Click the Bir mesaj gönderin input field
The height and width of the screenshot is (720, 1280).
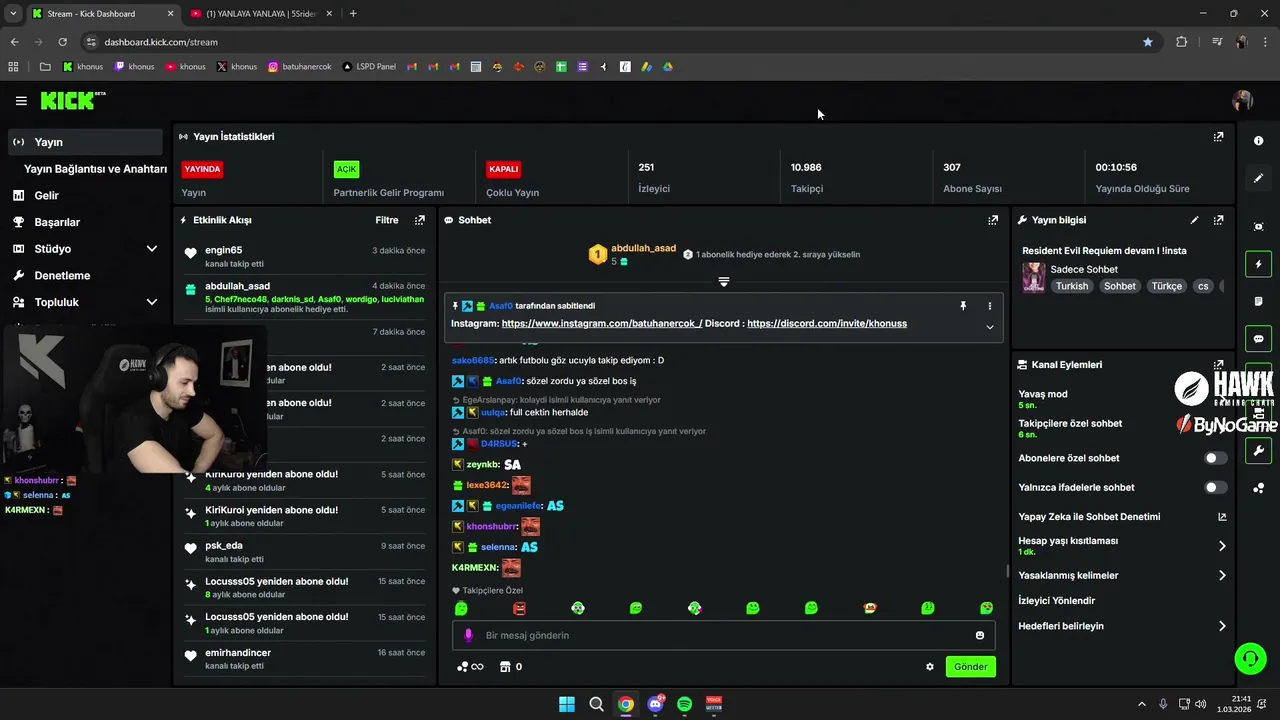(x=724, y=635)
